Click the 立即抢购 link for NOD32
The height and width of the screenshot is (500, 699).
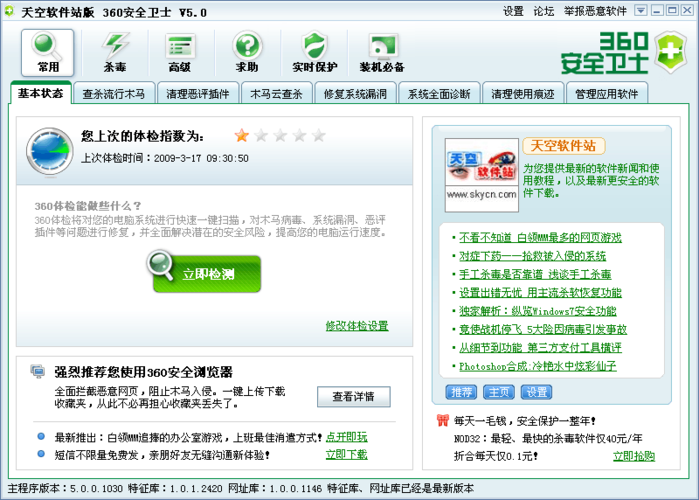click(x=634, y=456)
